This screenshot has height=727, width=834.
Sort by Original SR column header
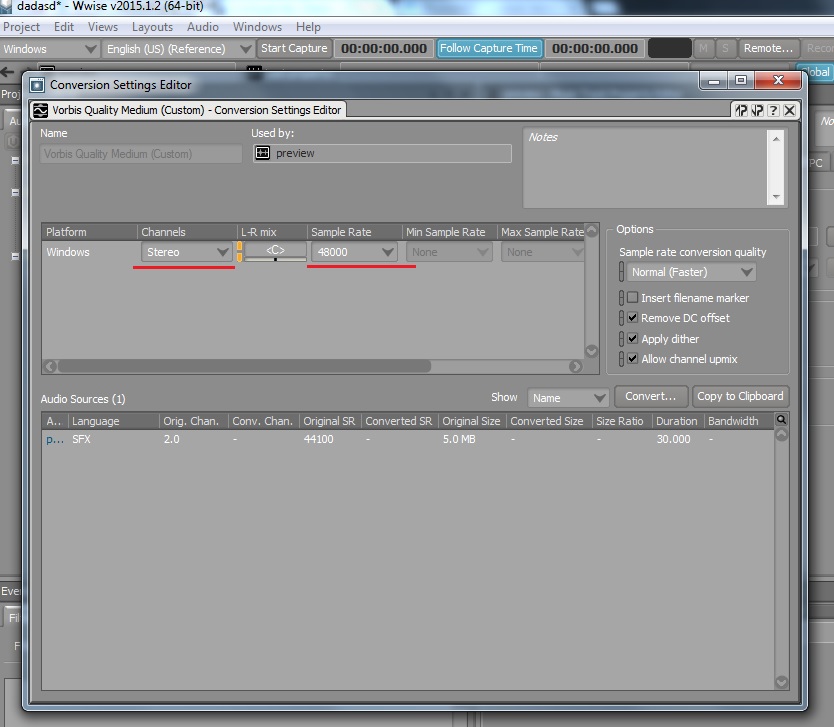330,421
